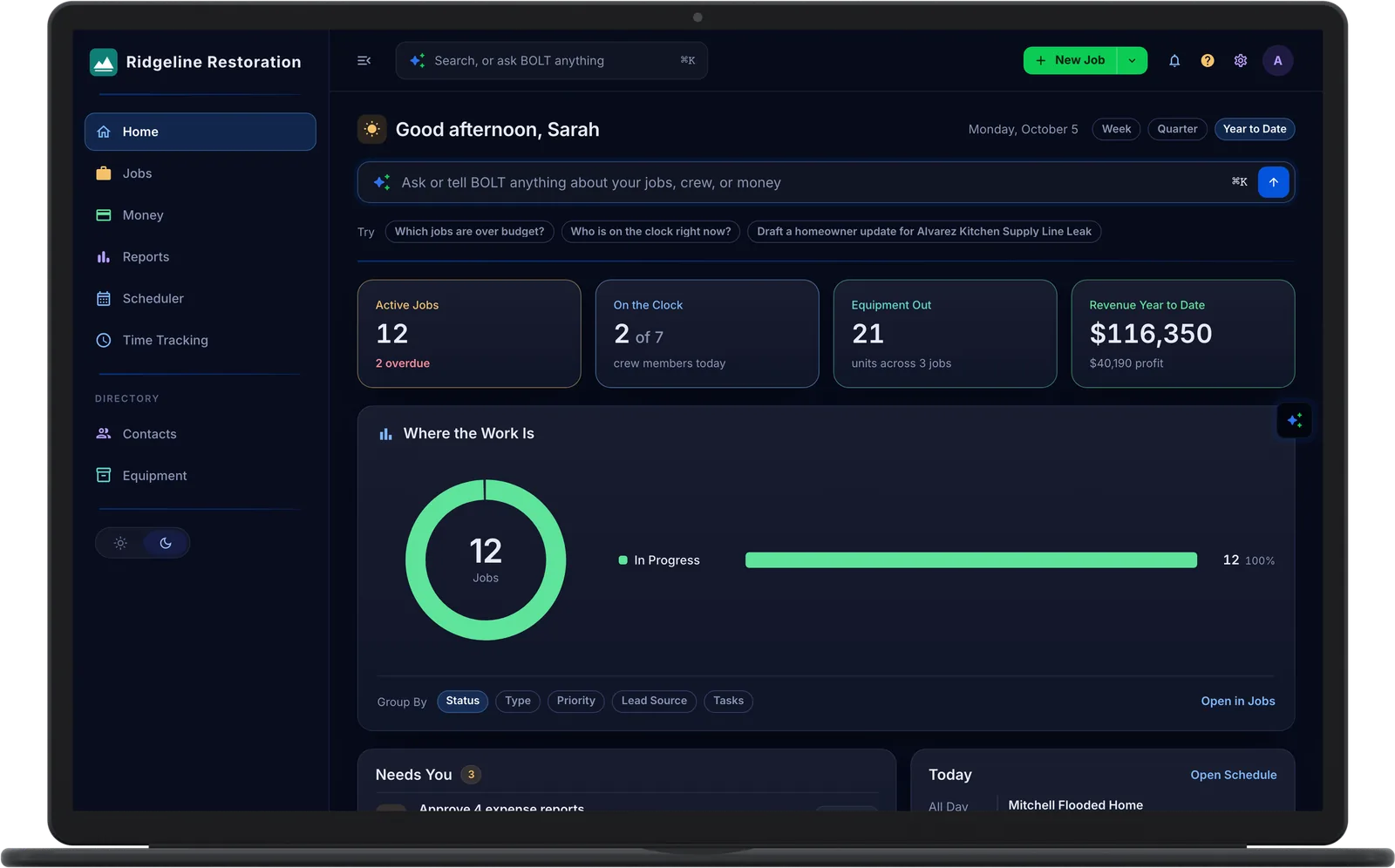Switch to dark mode with moon icon
The height and width of the screenshot is (868, 1395).
166,543
